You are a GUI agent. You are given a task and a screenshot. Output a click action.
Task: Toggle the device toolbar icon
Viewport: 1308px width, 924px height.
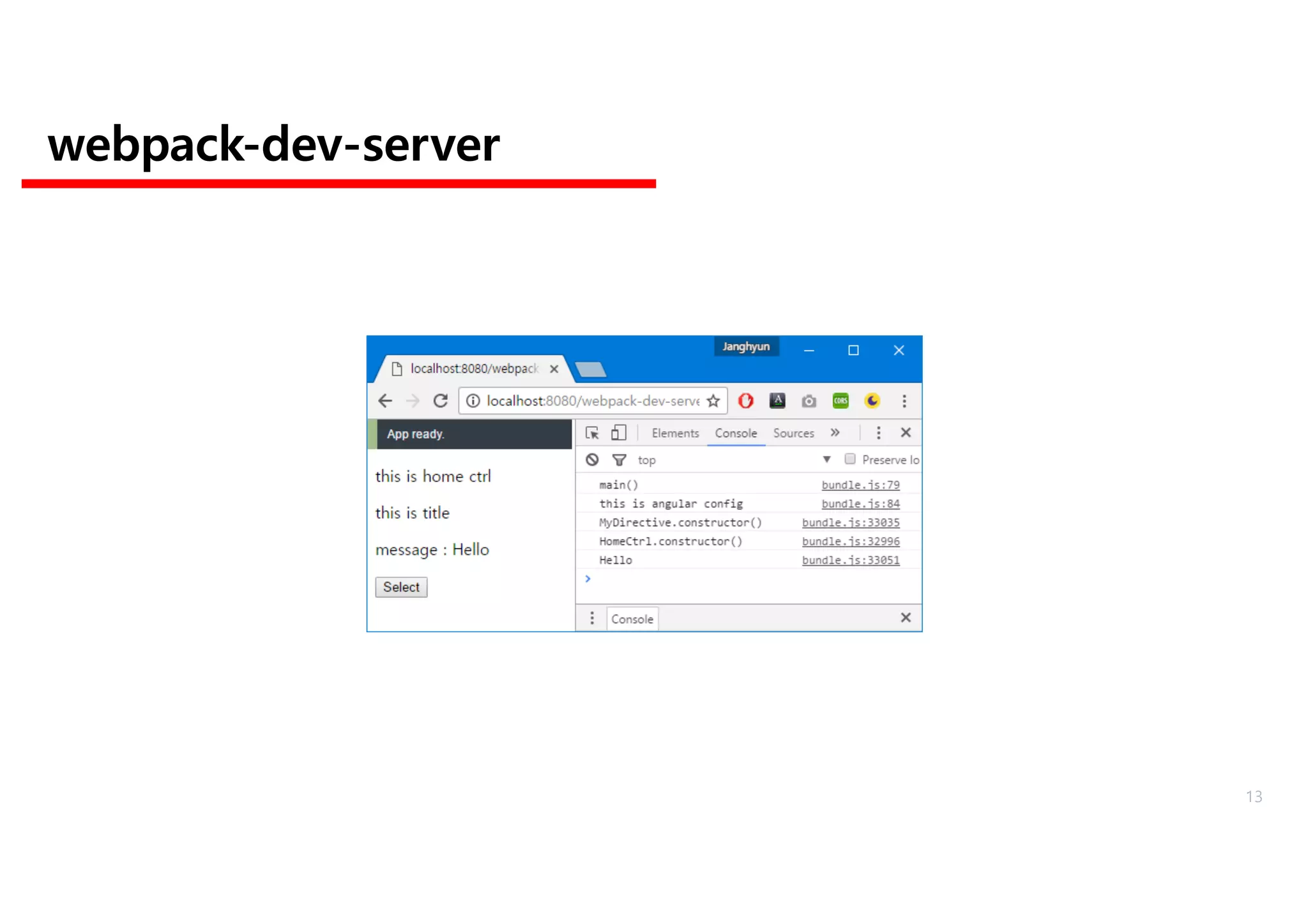618,433
